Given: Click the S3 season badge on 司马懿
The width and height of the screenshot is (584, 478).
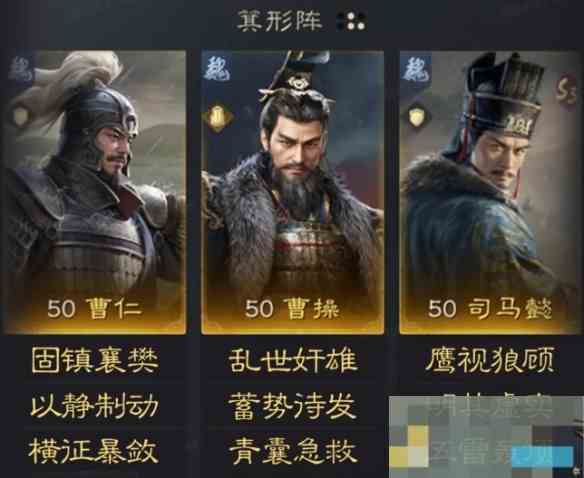Looking at the screenshot, I should 565,89.
